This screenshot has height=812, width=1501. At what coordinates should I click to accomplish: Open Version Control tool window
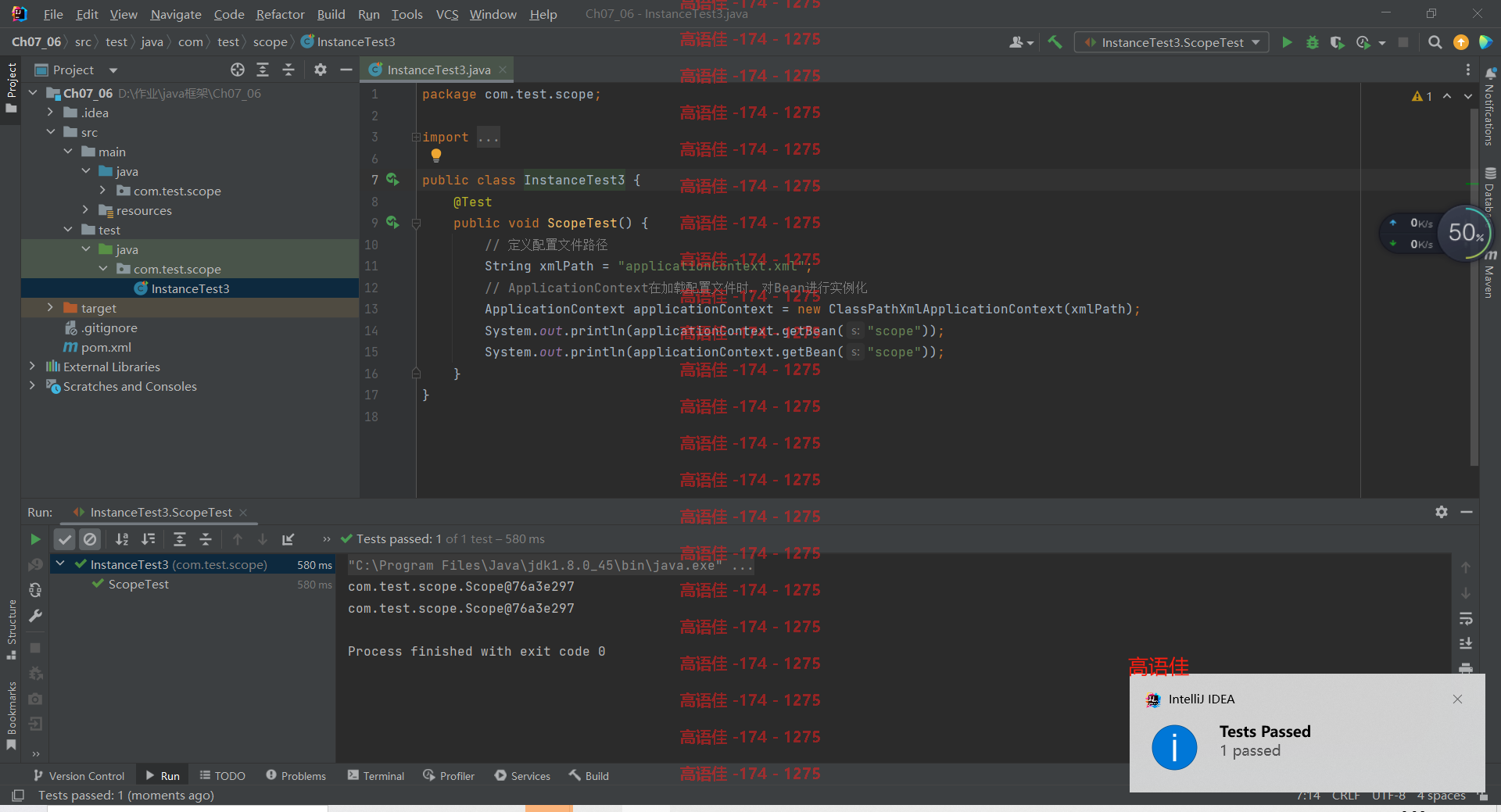[x=78, y=775]
